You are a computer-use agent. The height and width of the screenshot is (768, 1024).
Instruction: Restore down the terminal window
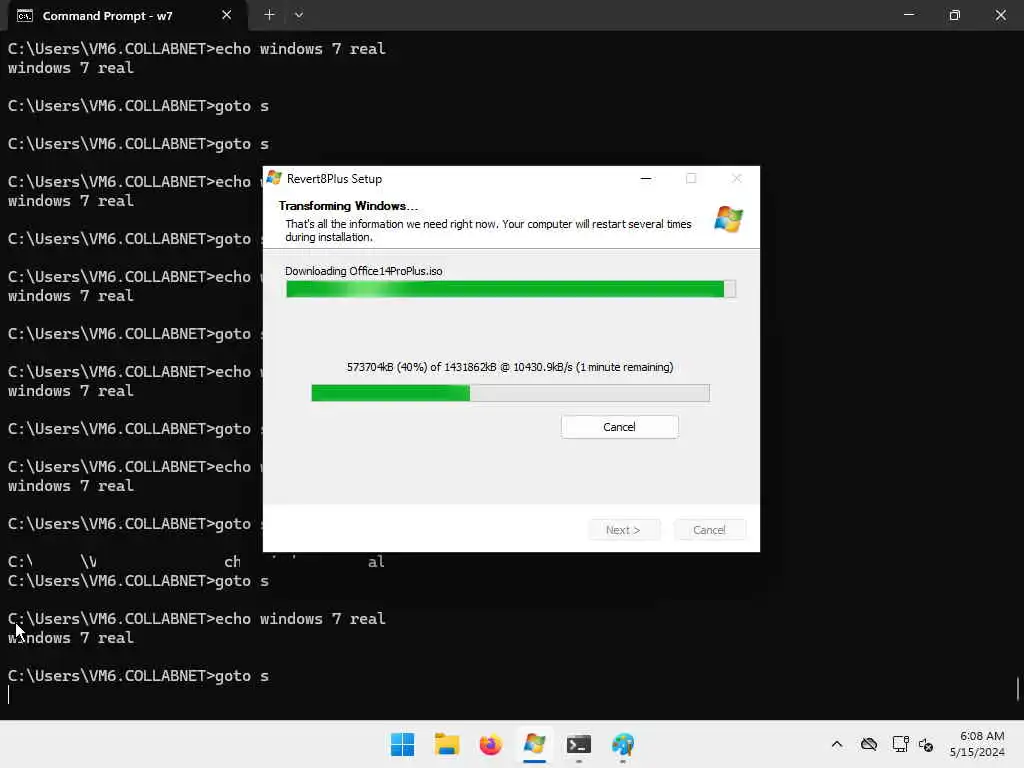point(955,15)
